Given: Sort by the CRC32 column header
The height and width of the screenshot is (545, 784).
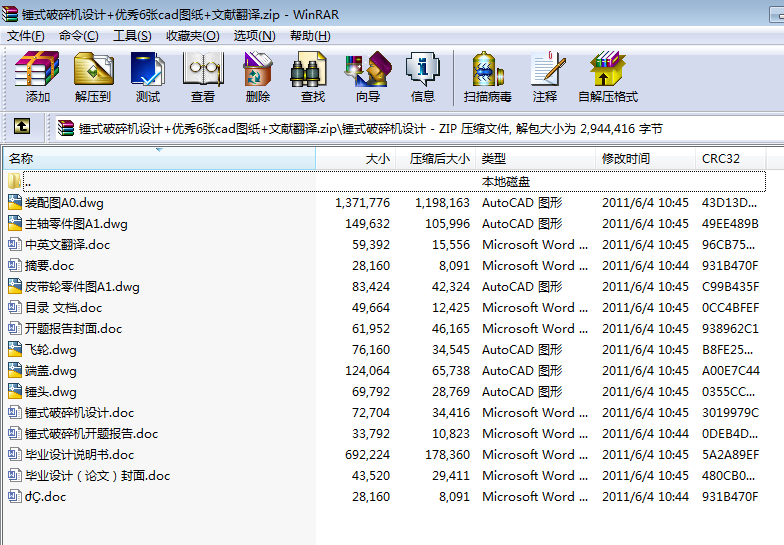Looking at the screenshot, I should tap(730, 158).
